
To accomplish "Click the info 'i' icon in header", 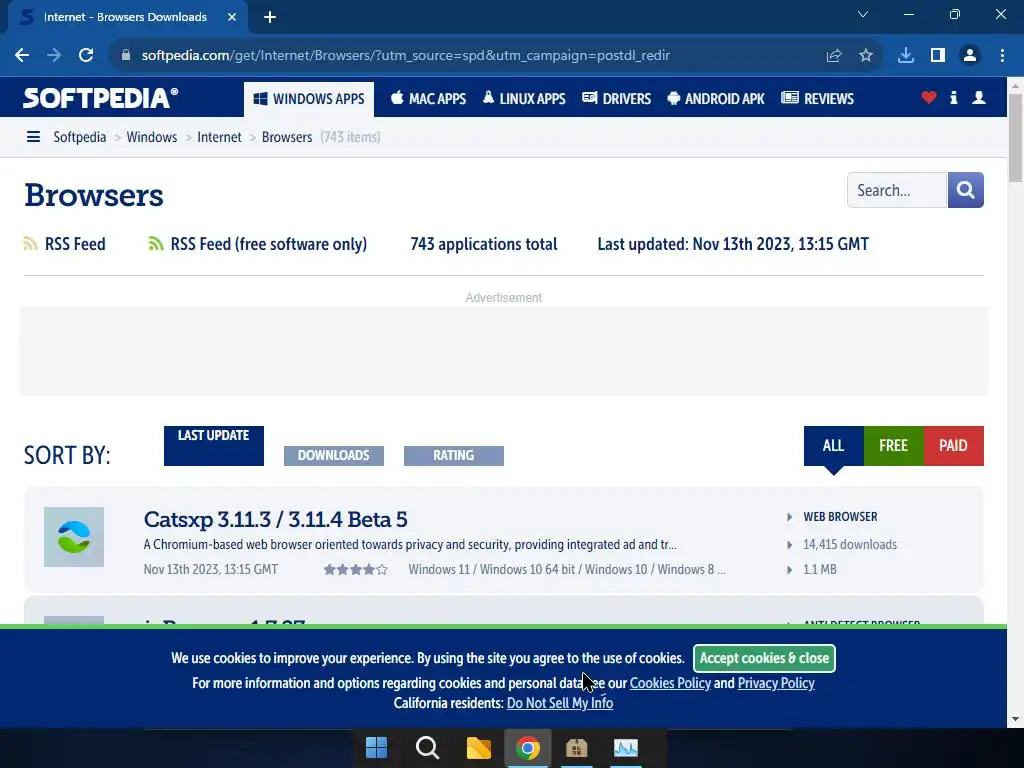I will point(953,98).
